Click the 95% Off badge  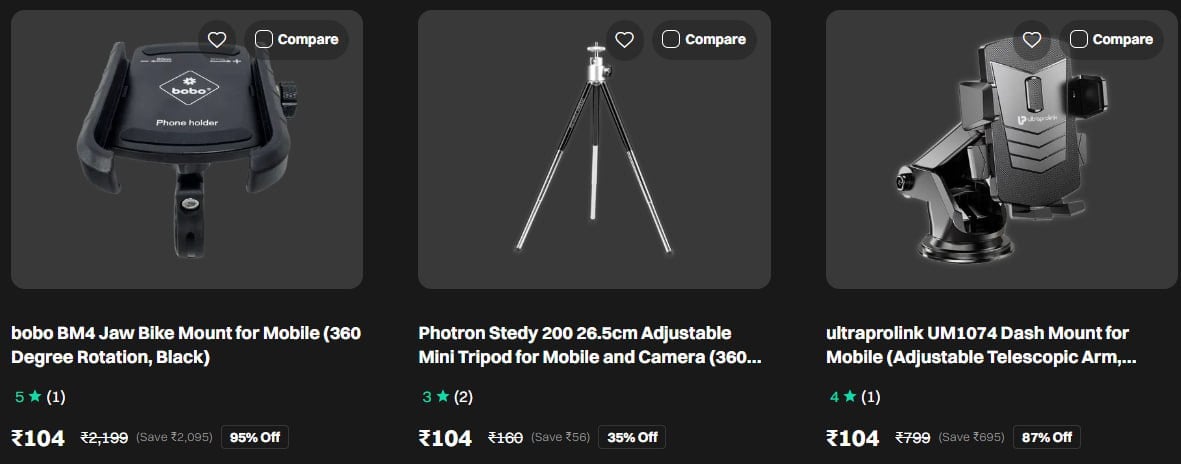(x=255, y=437)
